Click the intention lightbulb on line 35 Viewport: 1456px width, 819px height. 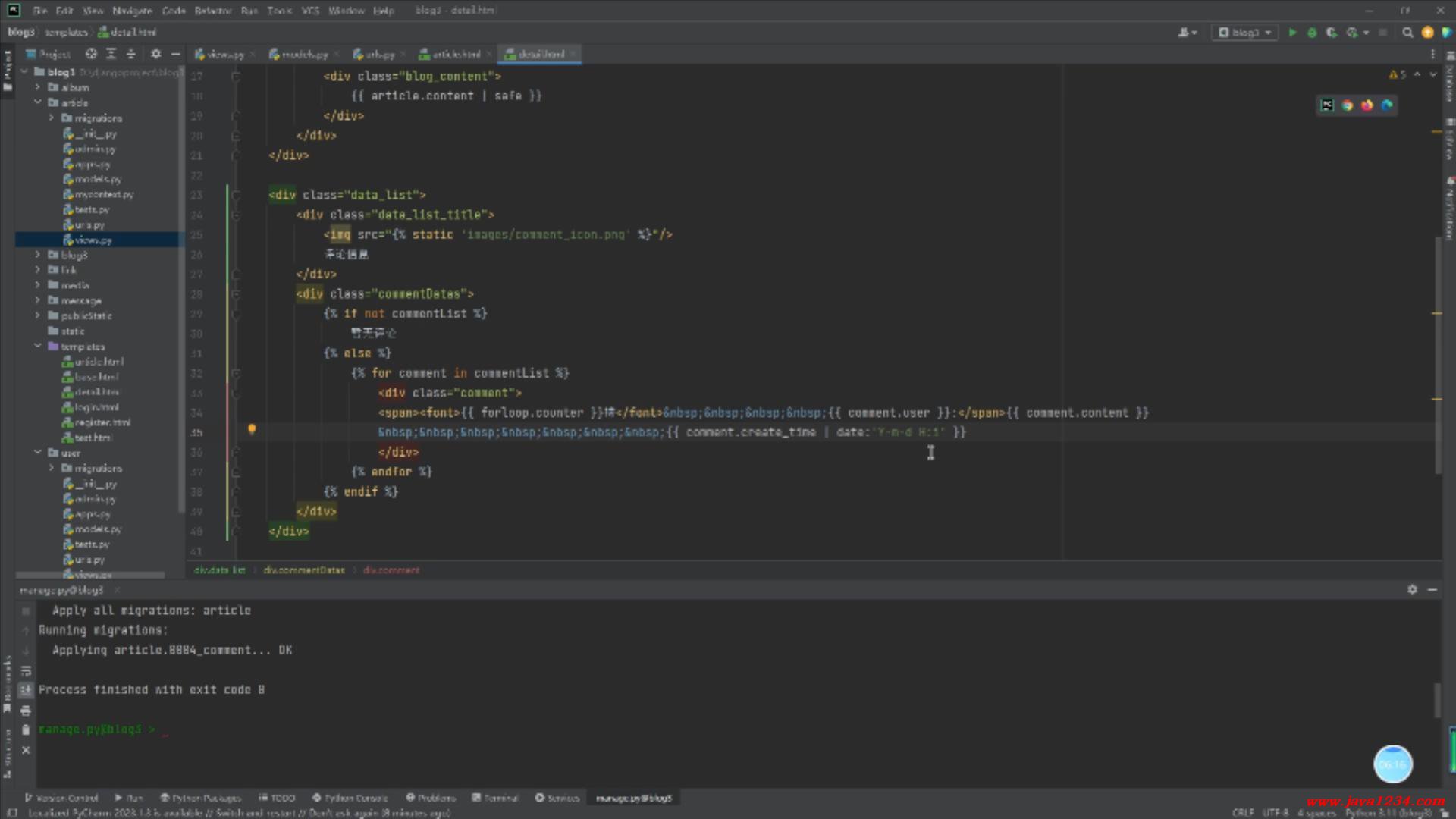[x=252, y=430]
